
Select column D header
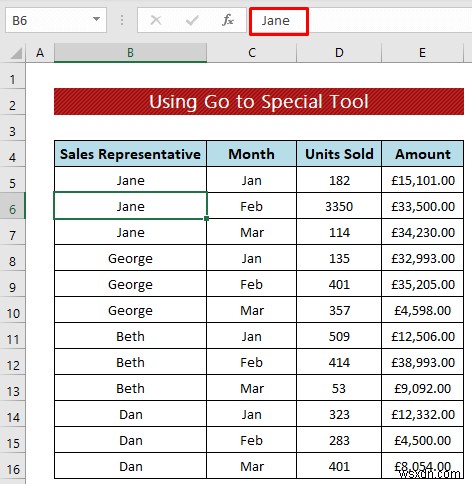coord(339,53)
